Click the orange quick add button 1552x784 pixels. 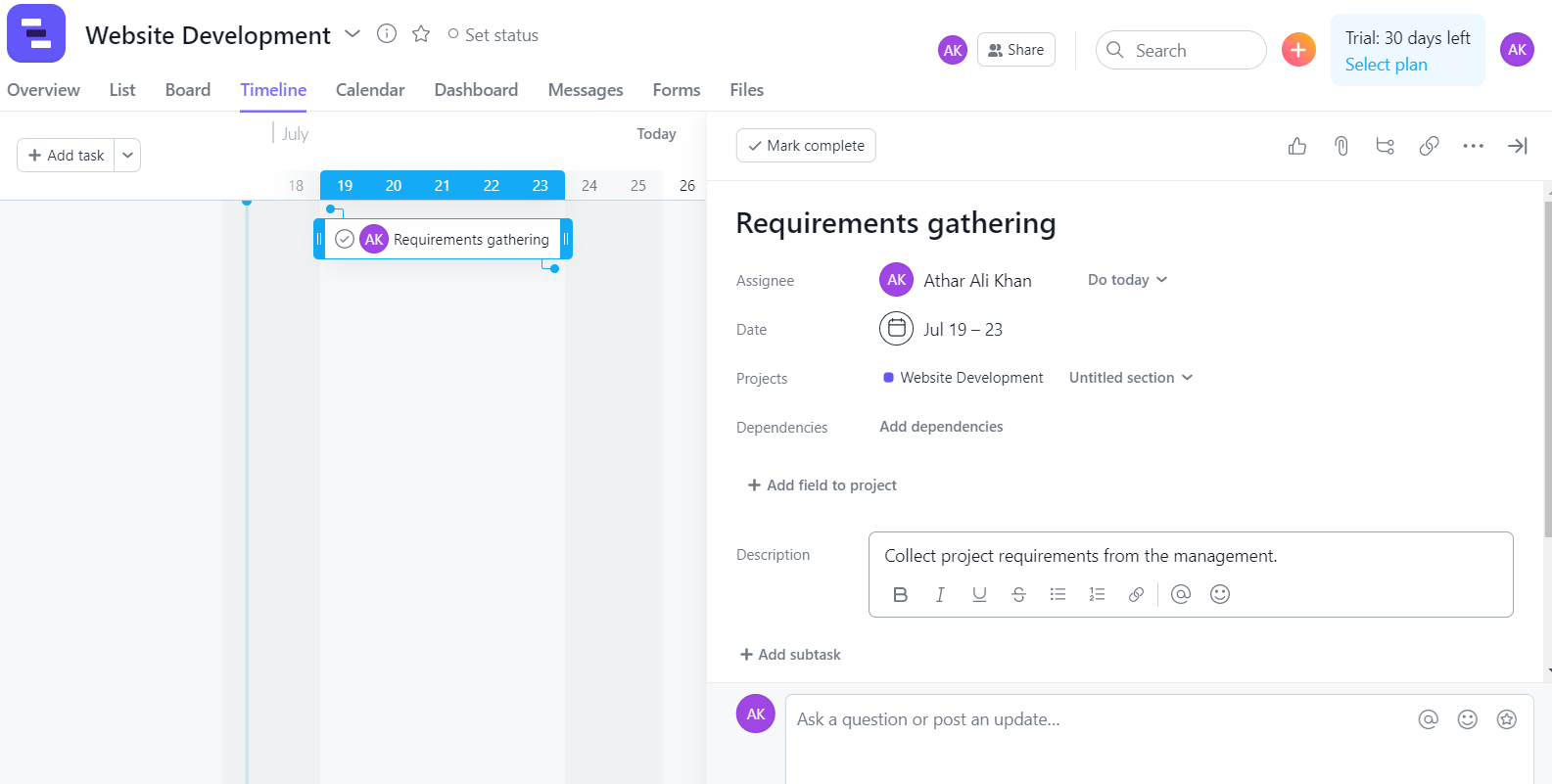(x=1298, y=50)
